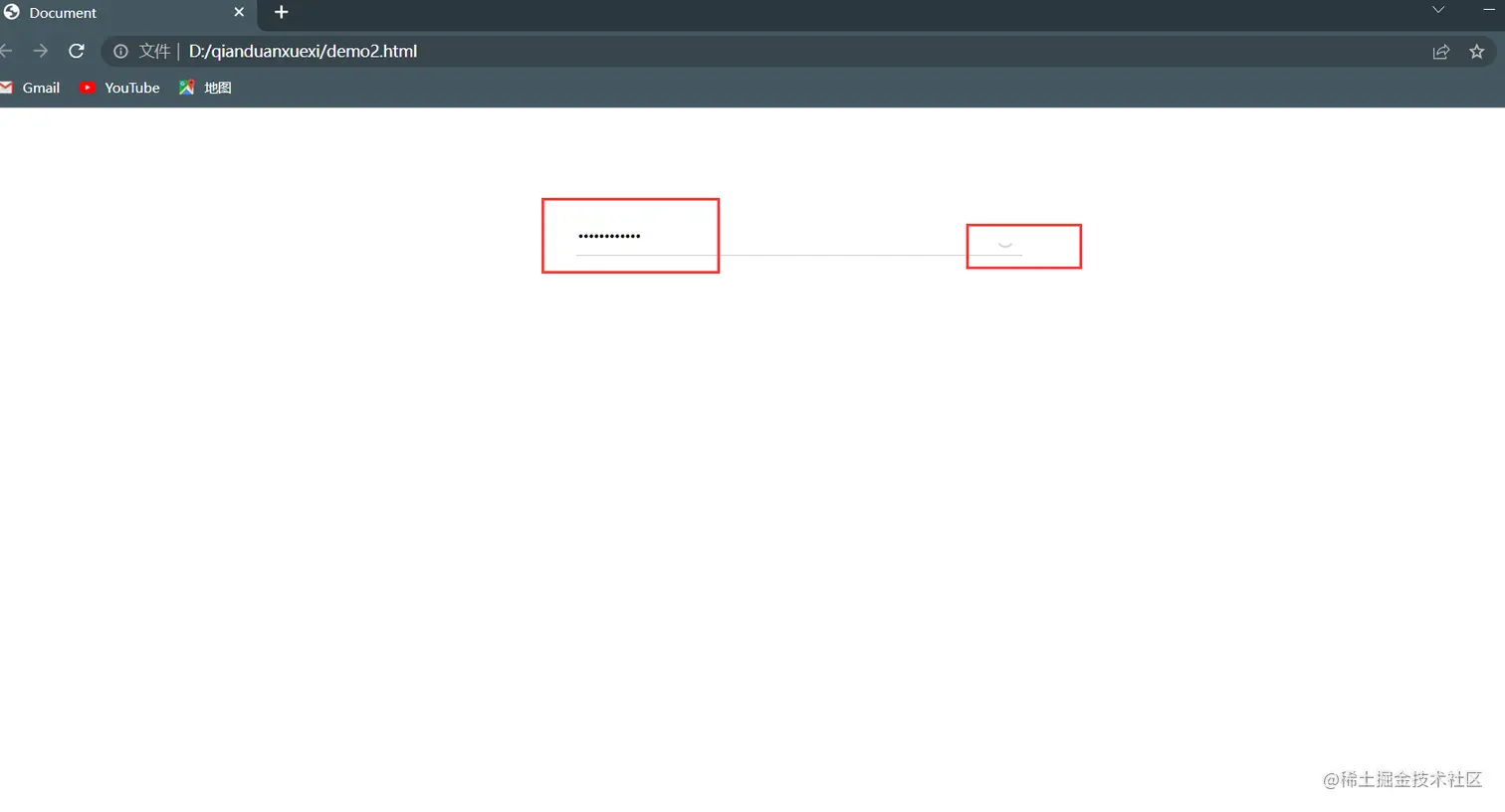Open the Gmail bookmark
The height and width of the screenshot is (812, 1505).
[31, 88]
